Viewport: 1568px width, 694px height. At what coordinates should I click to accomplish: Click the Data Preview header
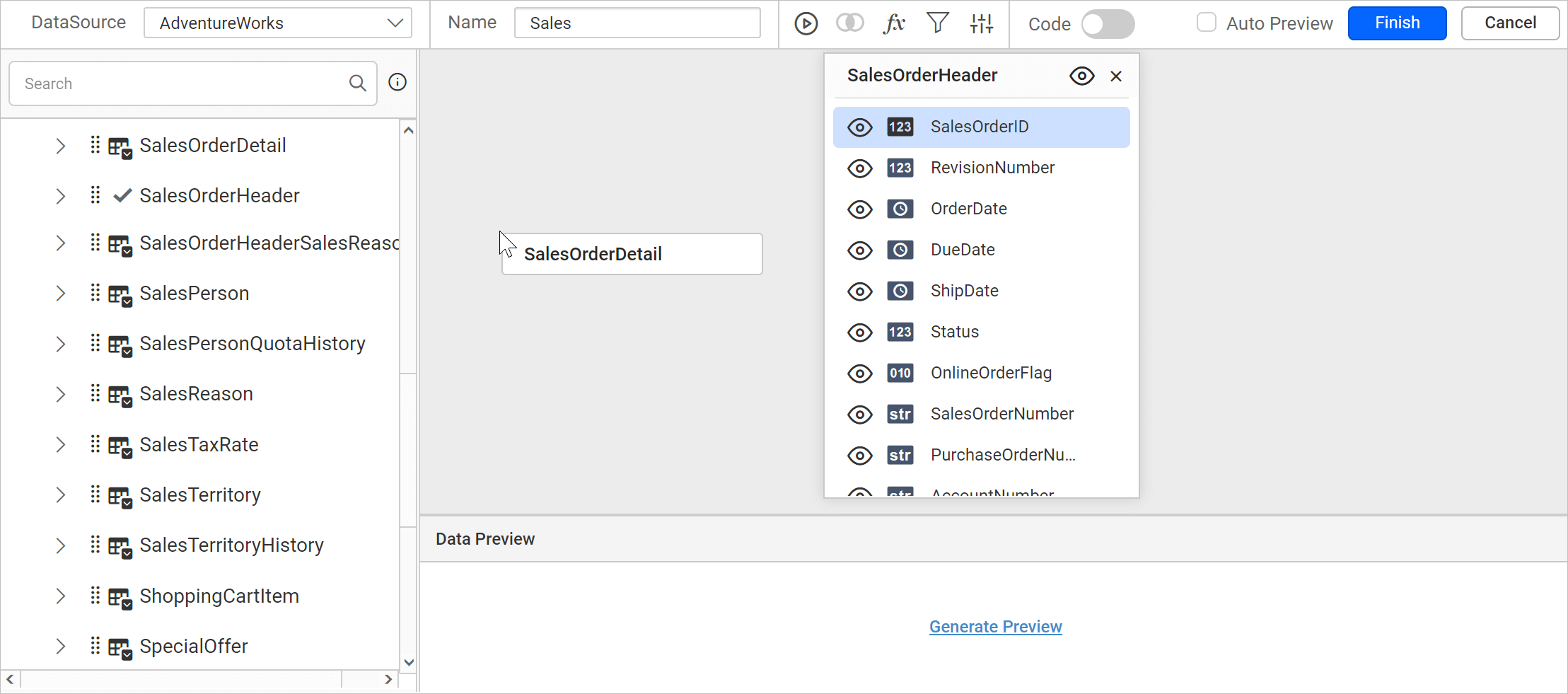pyautogui.click(x=485, y=539)
